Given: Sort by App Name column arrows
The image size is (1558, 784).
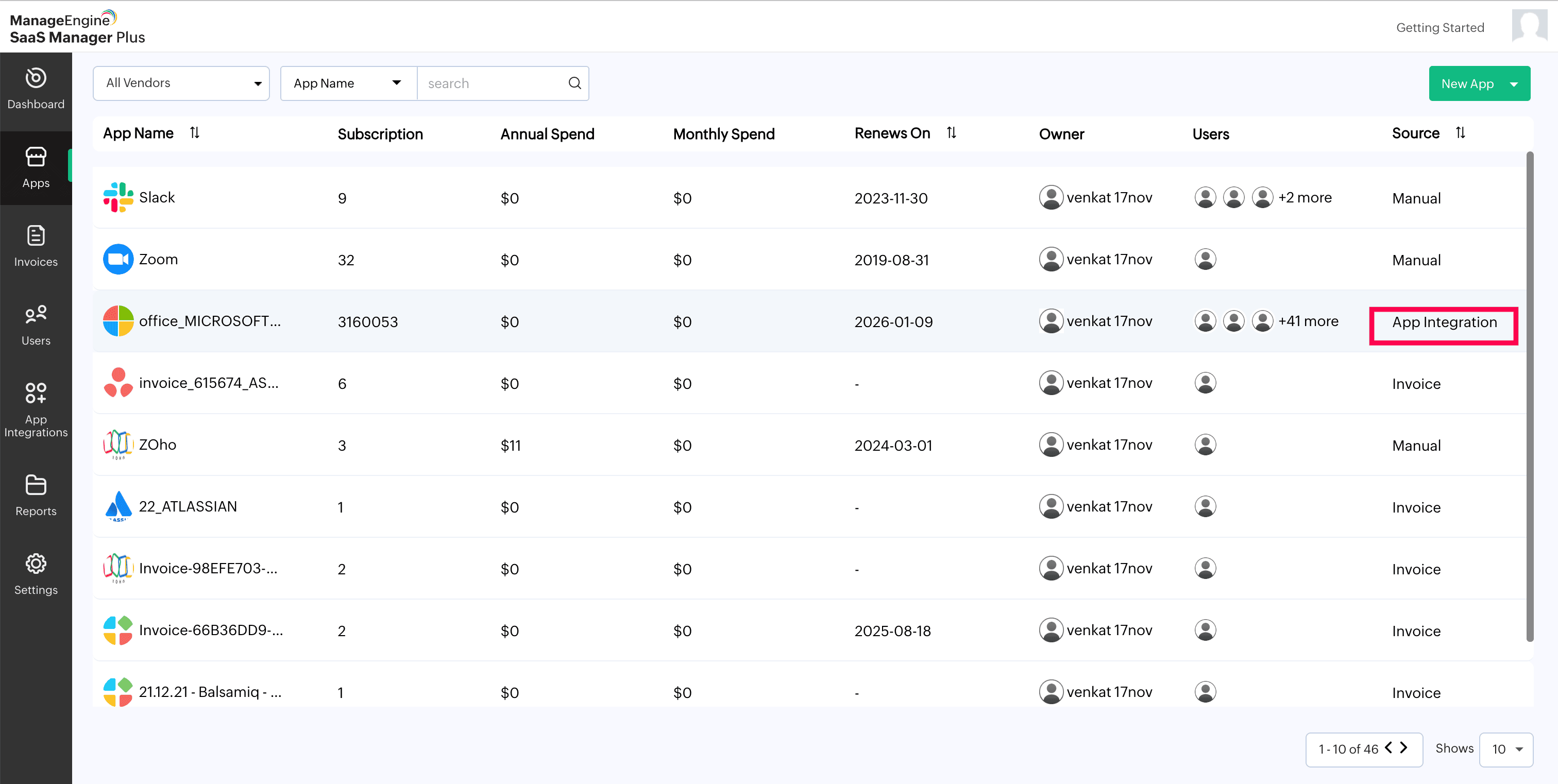Looking at the screenshot, I should [195, 133].
